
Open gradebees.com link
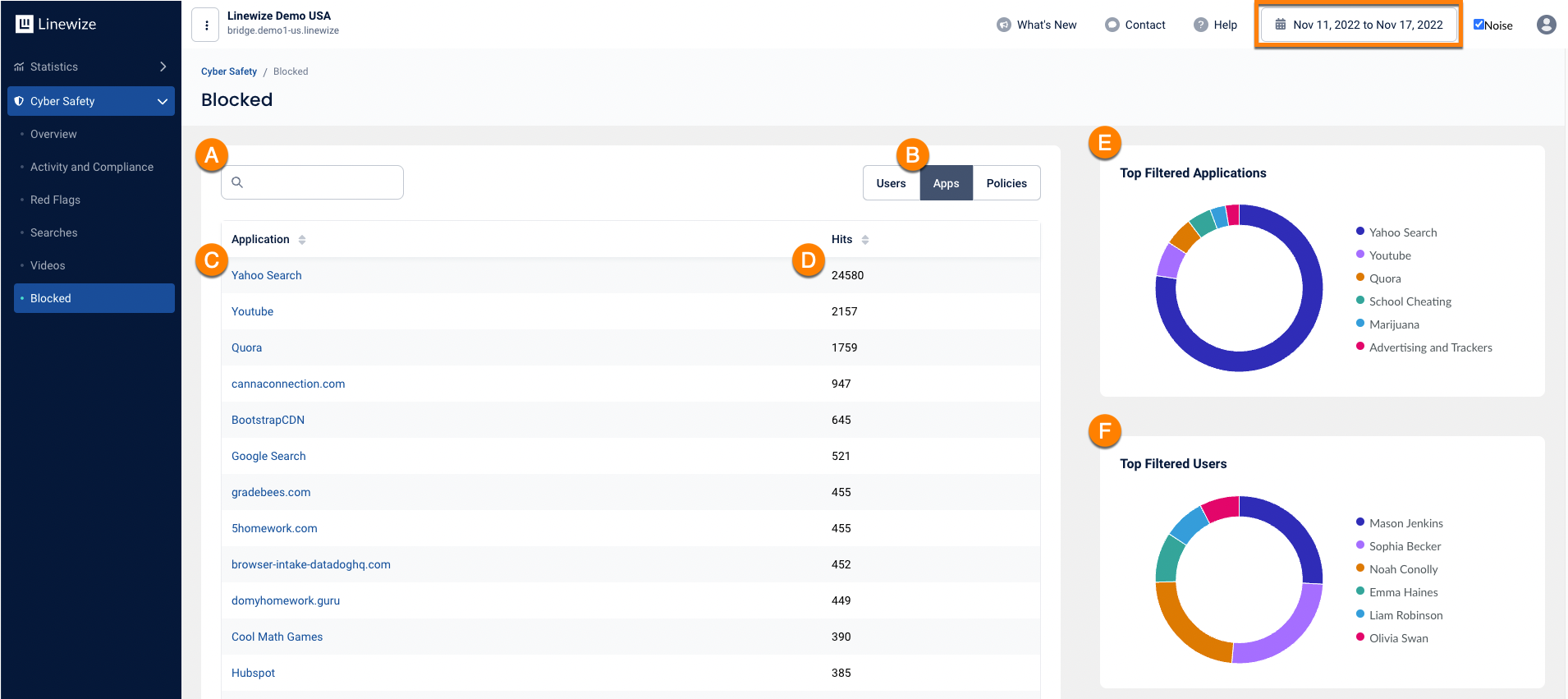pyautogui.click(x=271, y=492)
